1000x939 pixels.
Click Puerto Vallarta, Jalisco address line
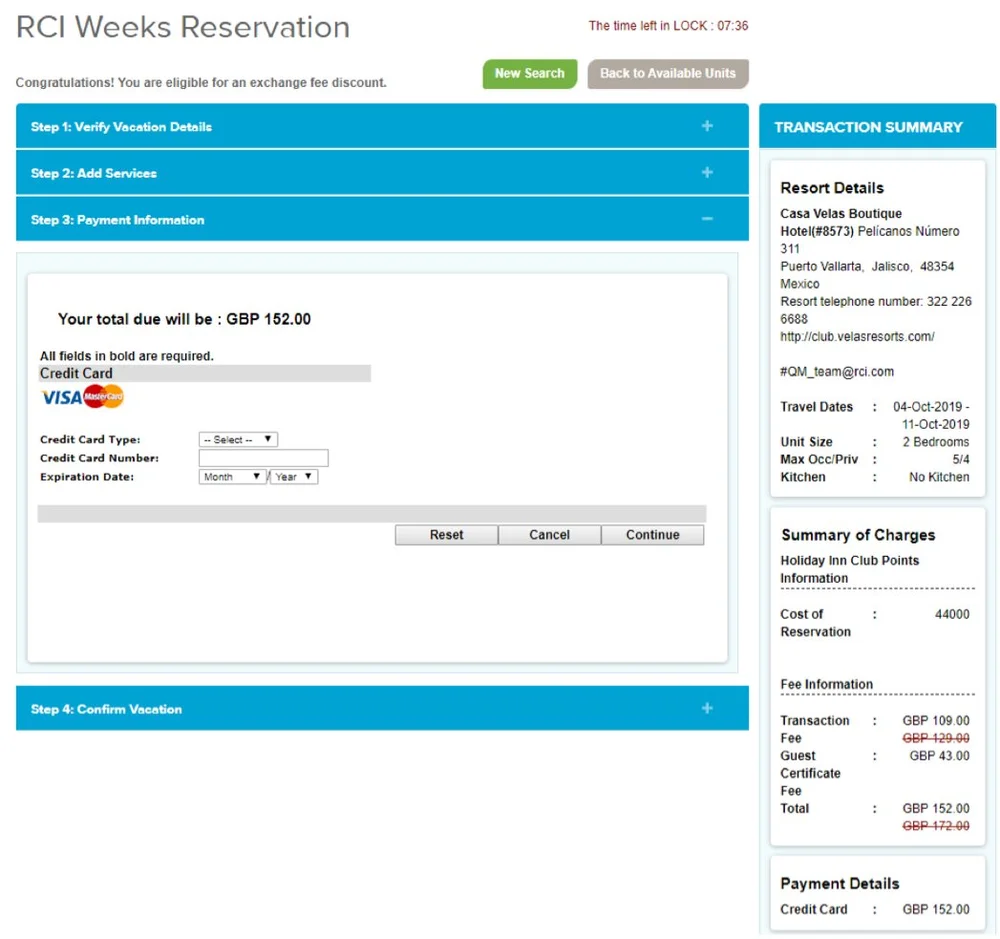(x=867, y=267)
